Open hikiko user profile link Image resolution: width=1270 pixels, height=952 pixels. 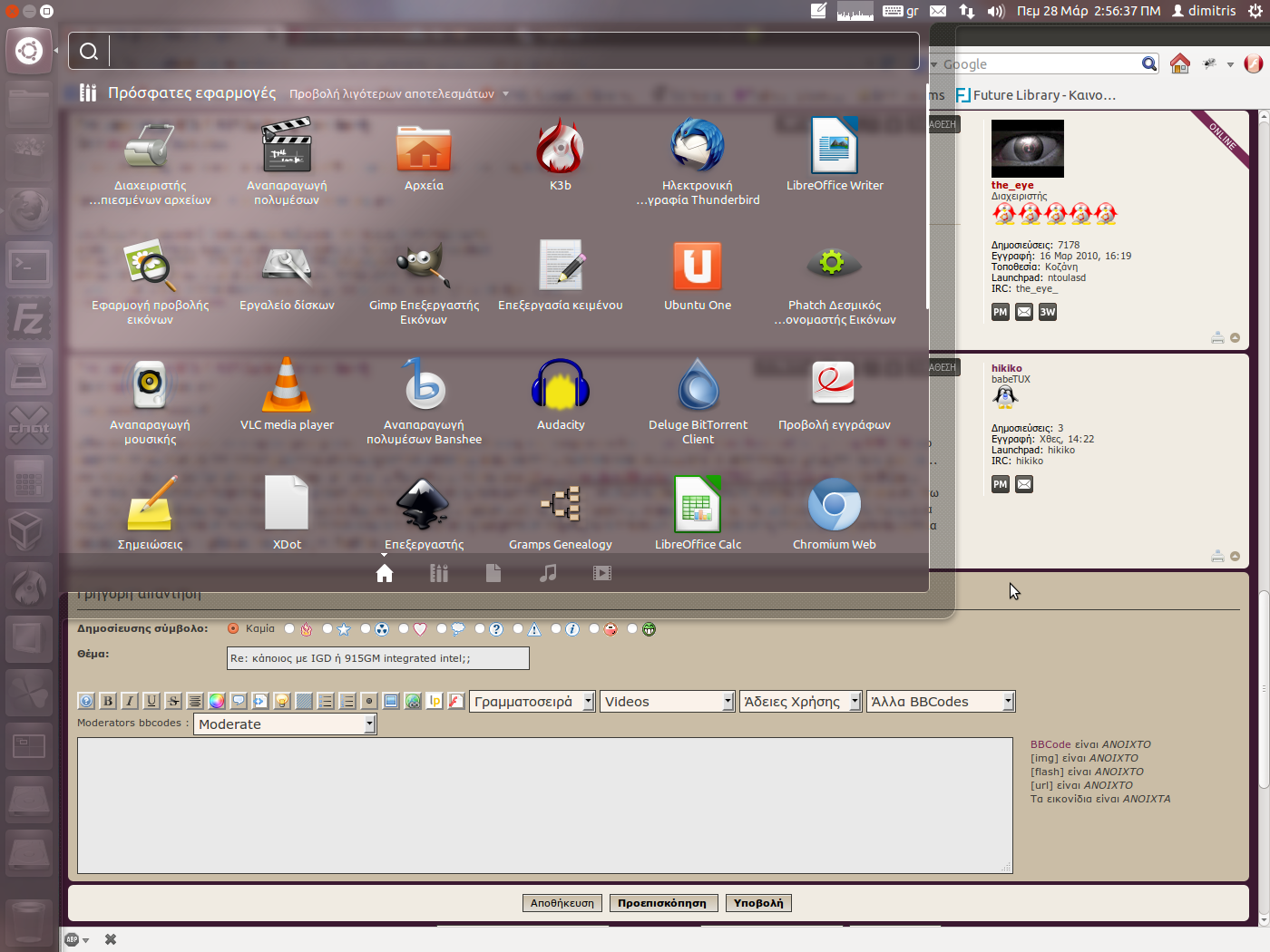[1007, 368]
